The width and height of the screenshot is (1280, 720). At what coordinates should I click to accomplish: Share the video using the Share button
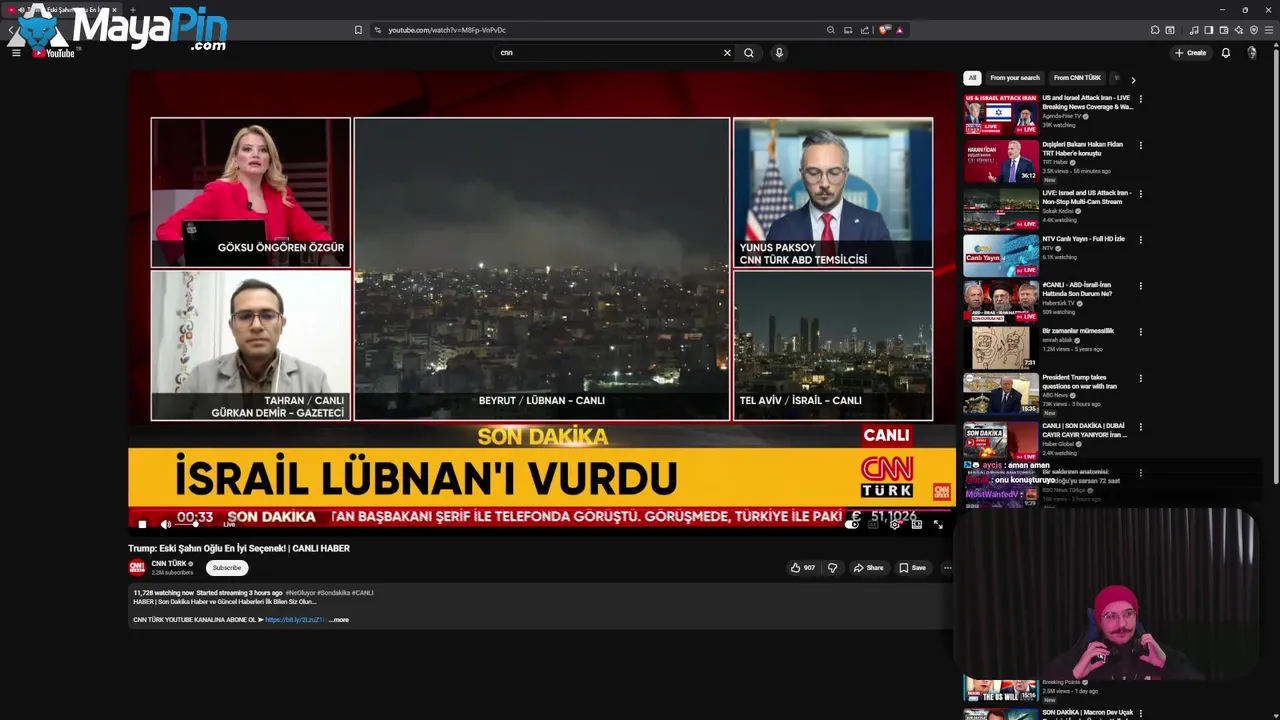point(868,568)
